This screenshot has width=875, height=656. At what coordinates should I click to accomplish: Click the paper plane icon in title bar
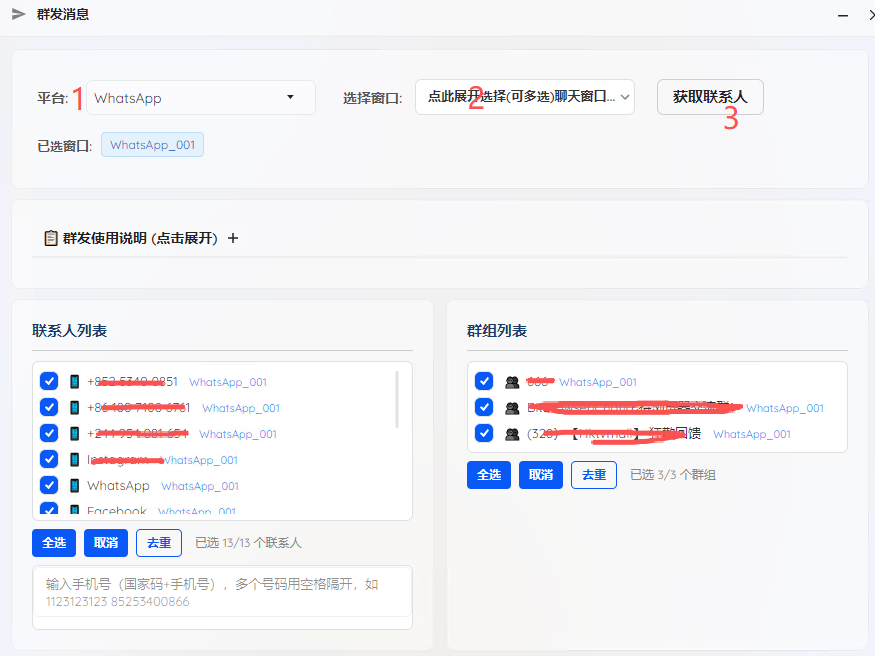[19, 14]
